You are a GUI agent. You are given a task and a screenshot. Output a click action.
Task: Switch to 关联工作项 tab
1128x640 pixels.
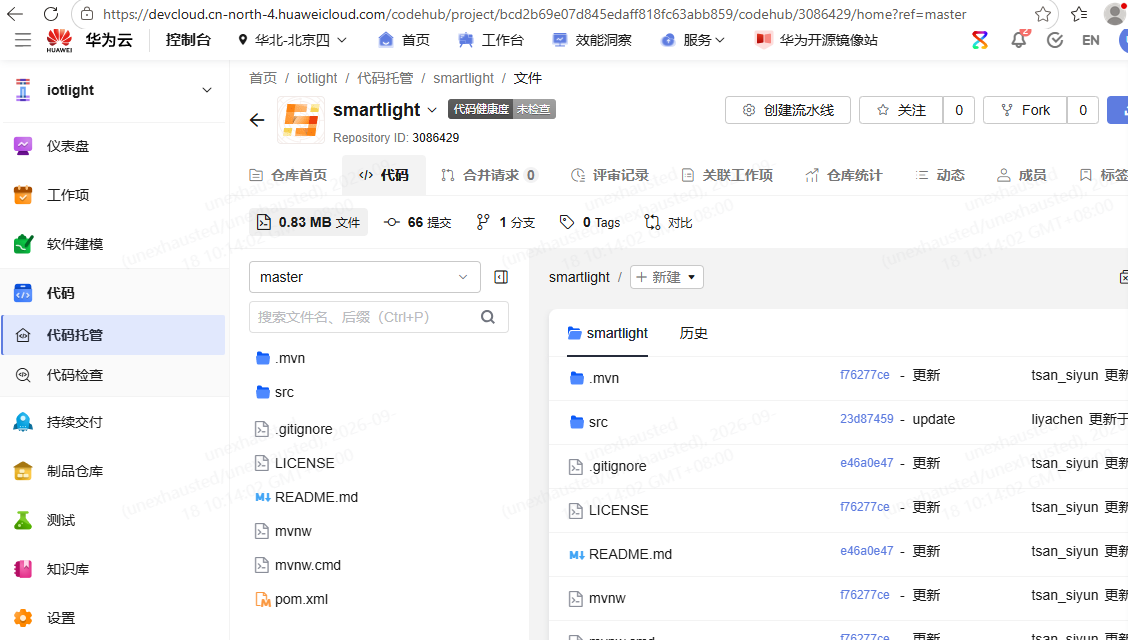[x=727, y=175]
